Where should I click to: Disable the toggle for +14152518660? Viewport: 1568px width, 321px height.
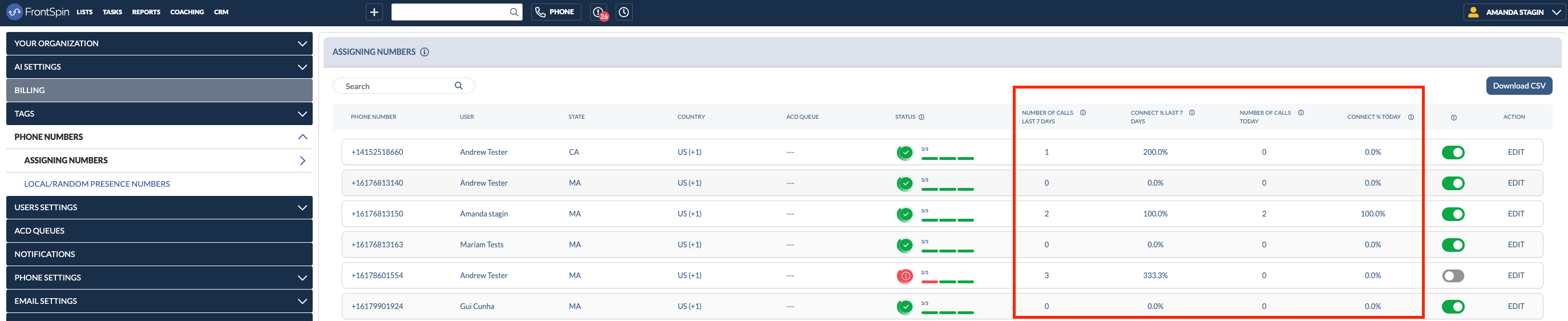click(x=1452, y=153)
